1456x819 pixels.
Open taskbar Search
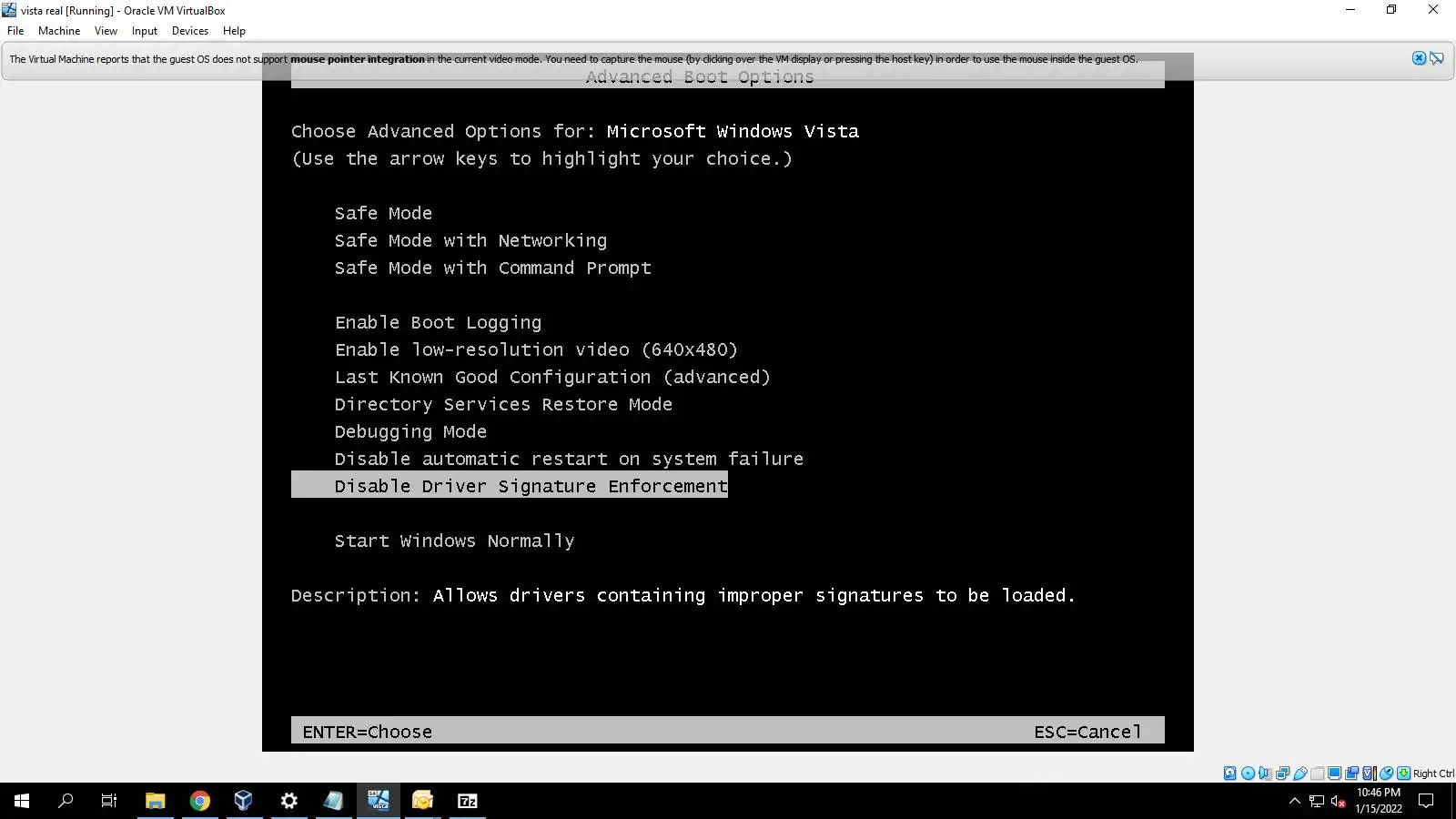tap(66, 801)
